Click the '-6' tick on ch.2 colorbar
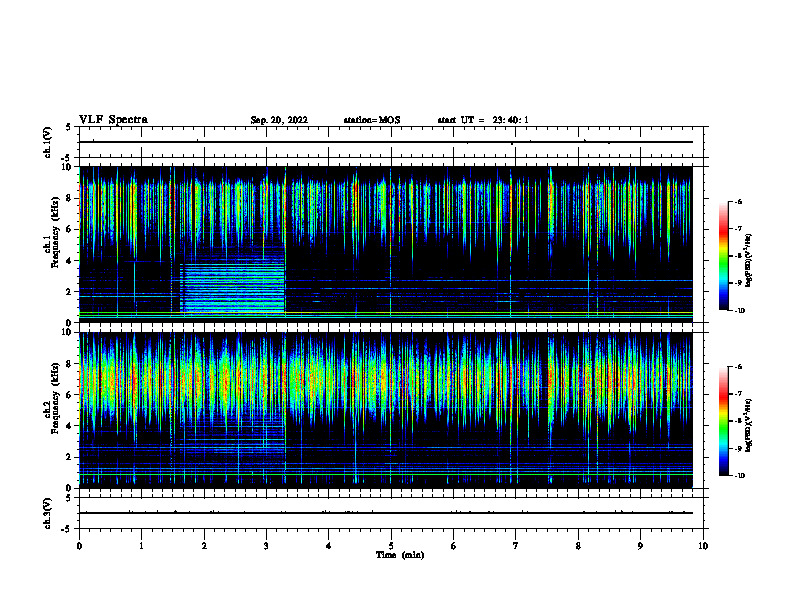792x612 pixels. coord(738,367)
